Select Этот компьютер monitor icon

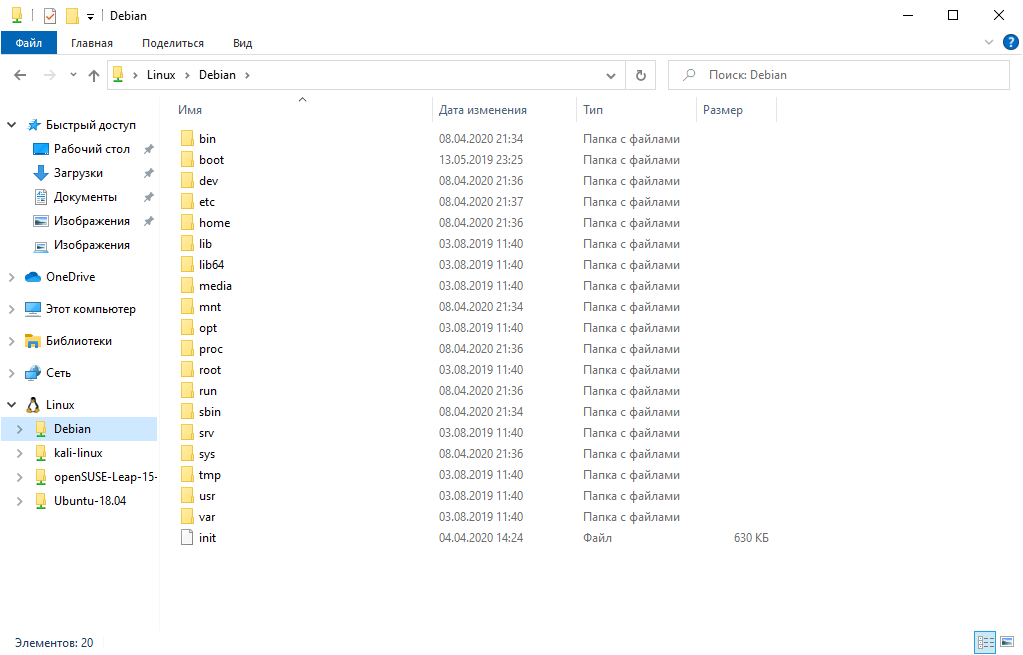33,309
